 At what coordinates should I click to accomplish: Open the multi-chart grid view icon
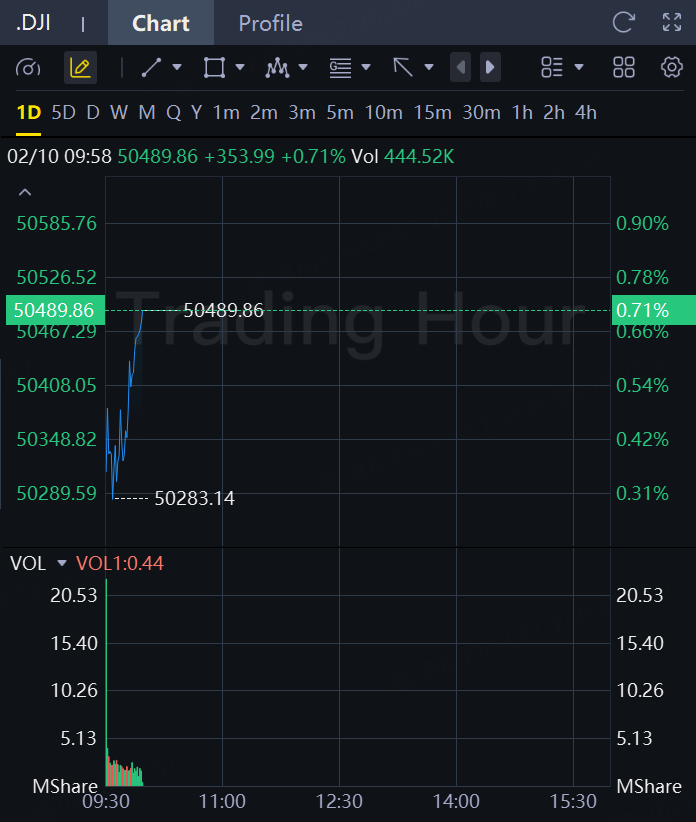624,67
